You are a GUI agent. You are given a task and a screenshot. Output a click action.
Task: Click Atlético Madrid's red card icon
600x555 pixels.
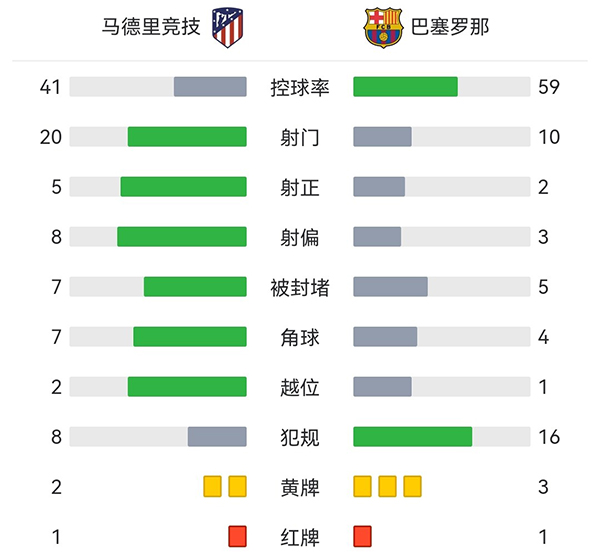coord(237,536)
